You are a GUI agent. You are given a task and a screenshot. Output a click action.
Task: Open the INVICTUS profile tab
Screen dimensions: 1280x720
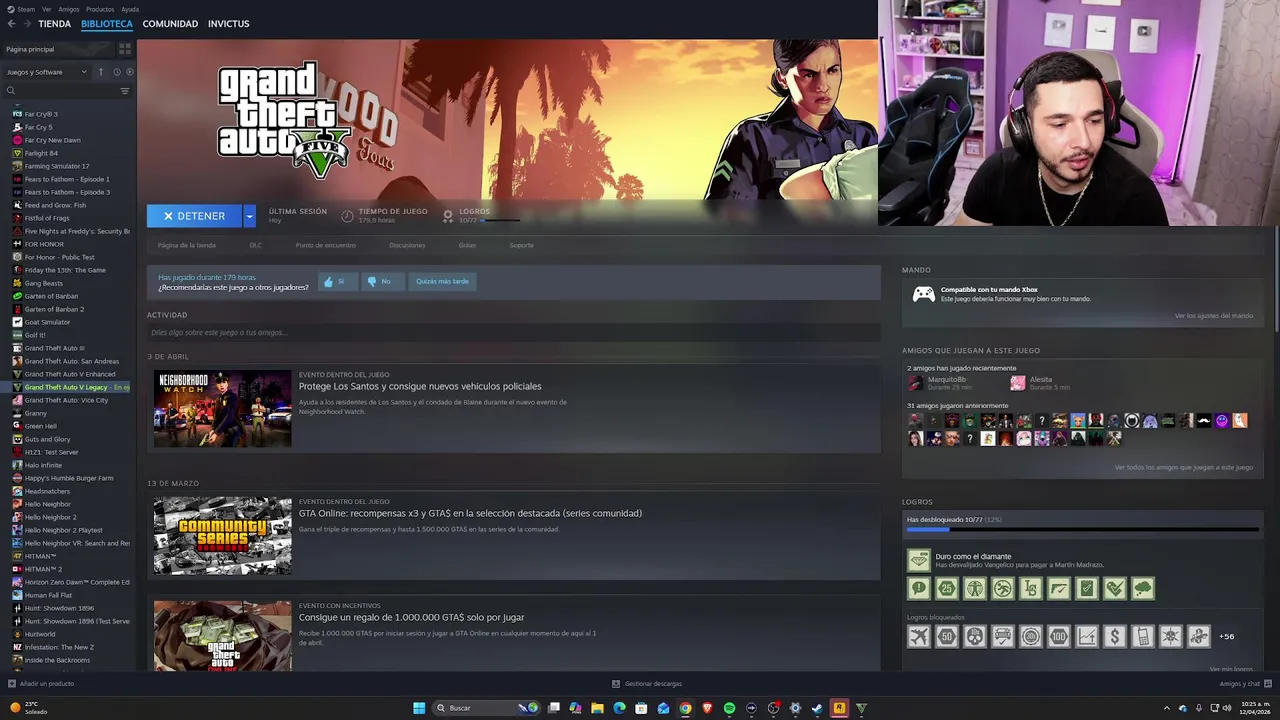tap(229, 23)
